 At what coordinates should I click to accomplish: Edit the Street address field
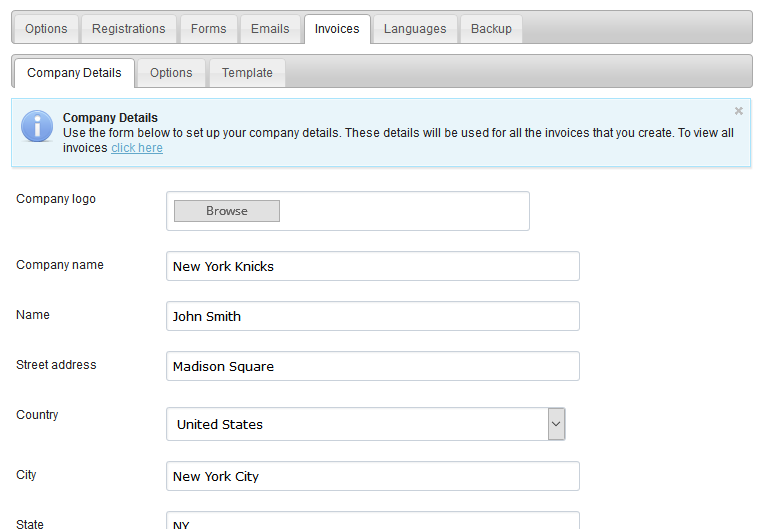click(x=373, y=366)
